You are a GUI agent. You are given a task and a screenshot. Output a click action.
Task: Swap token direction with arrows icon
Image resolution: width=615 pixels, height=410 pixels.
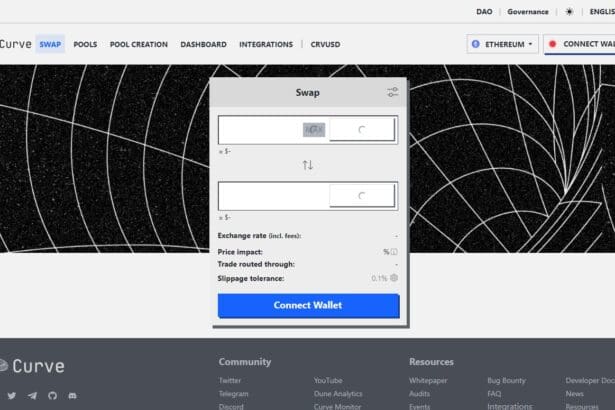click(308, 165)
